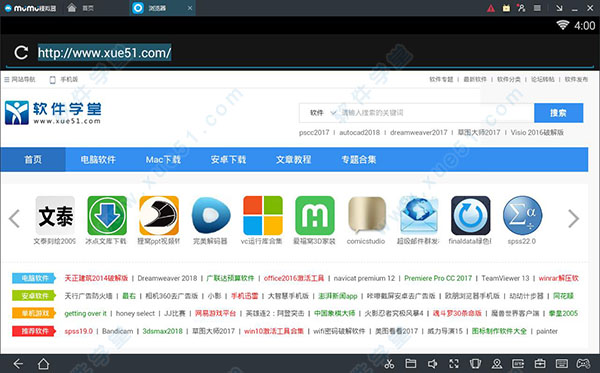Click the blue 电脑软件 category tag

tap(34, 278)
